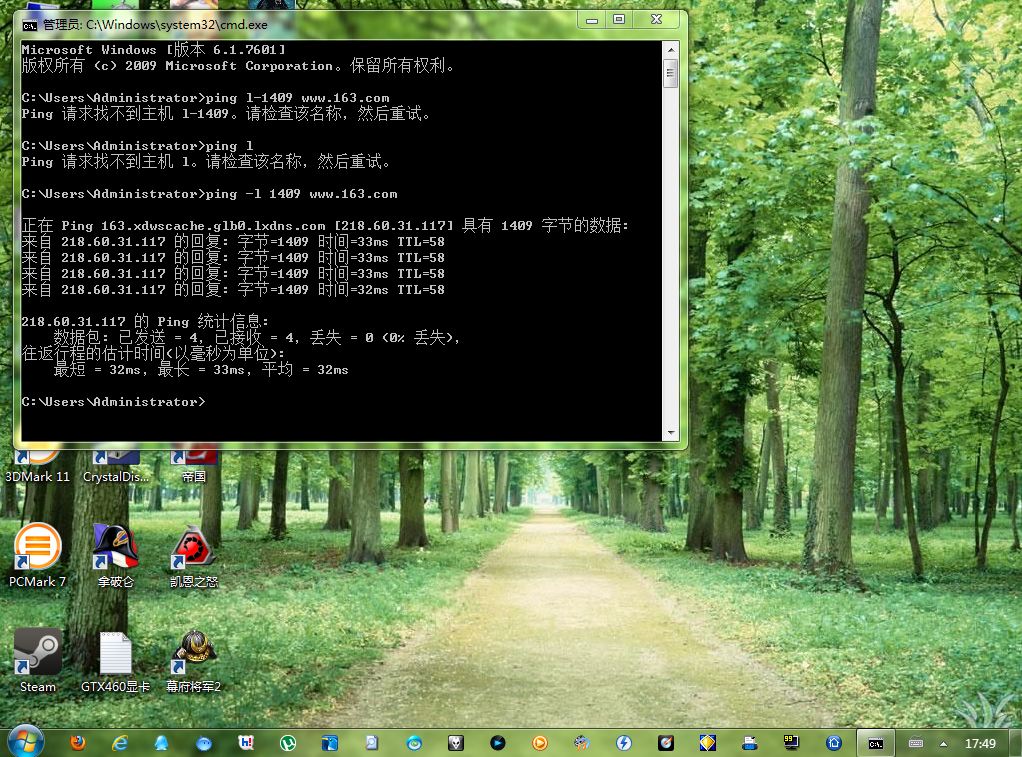This screenshot has height=757, width=1022.
Task: Open the cmd window system menu icon
Action: [x=29, y=25]
